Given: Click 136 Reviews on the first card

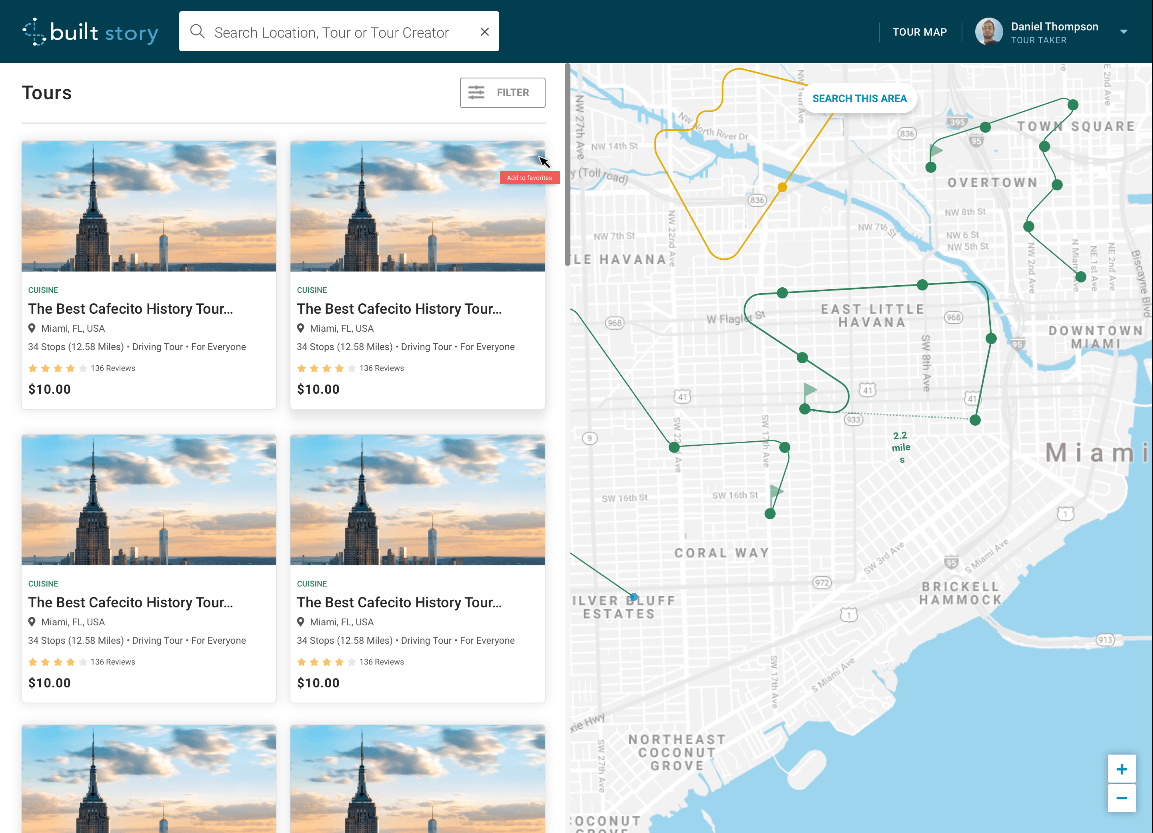Looking at the screenshot, I should (113, 368).
